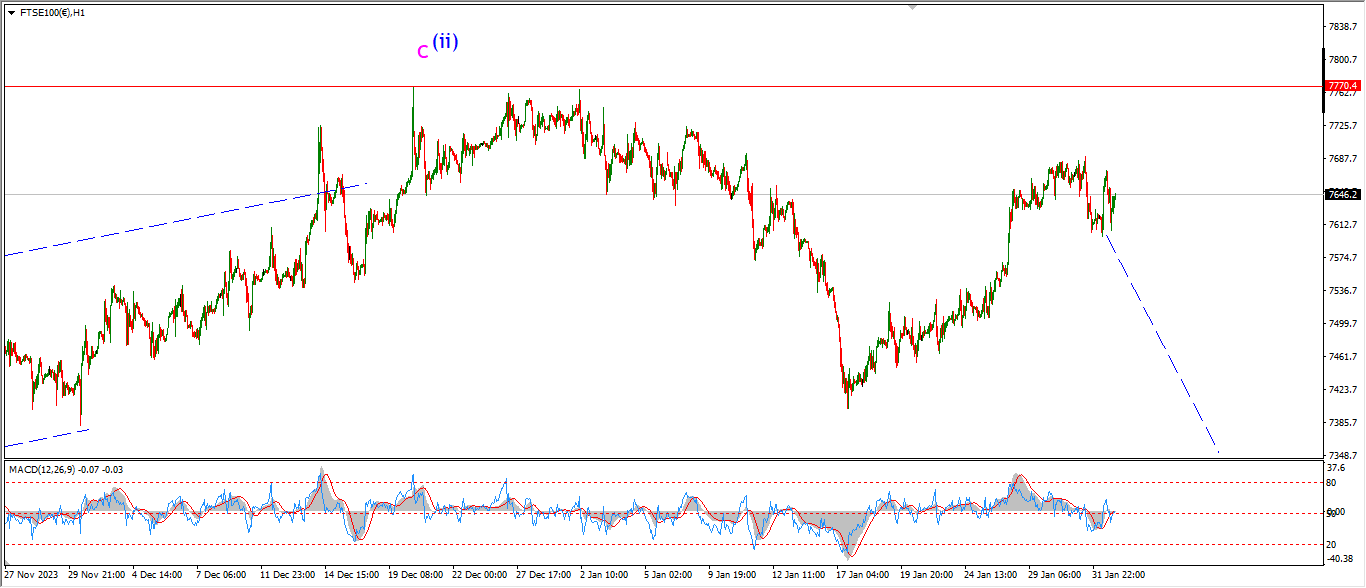Select the dashed blue projection line heading downward
Image resolution: width=1366 pixels, height=588 pixels.
click(x=1160, y=341)
